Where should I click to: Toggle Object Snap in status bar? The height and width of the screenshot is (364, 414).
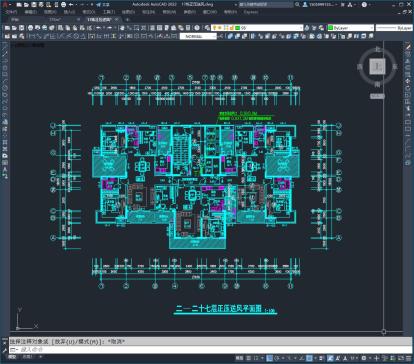[309, 358]
